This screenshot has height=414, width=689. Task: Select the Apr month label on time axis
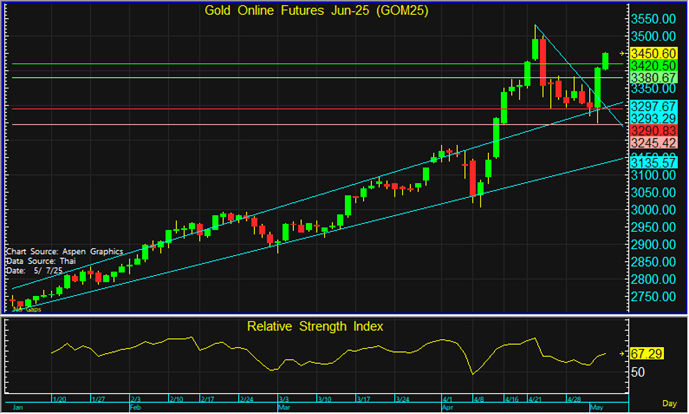coord(444,408)
